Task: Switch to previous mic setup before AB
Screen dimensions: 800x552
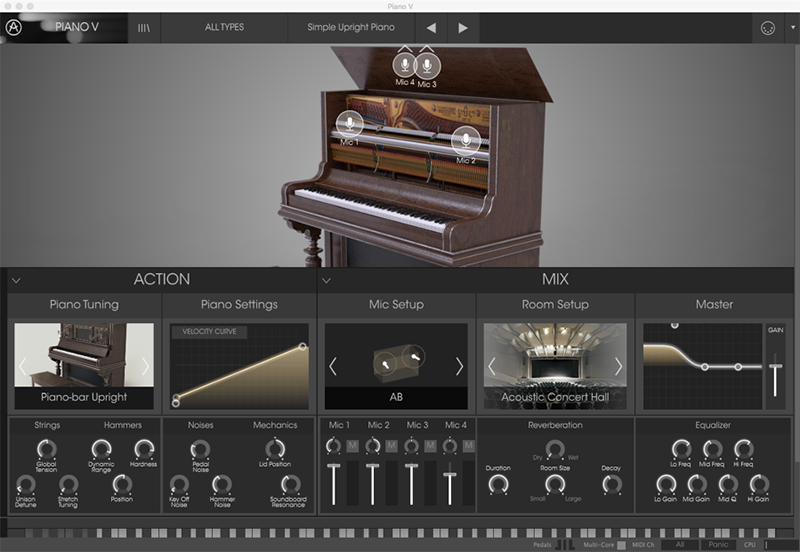Action: coord(333,366)
